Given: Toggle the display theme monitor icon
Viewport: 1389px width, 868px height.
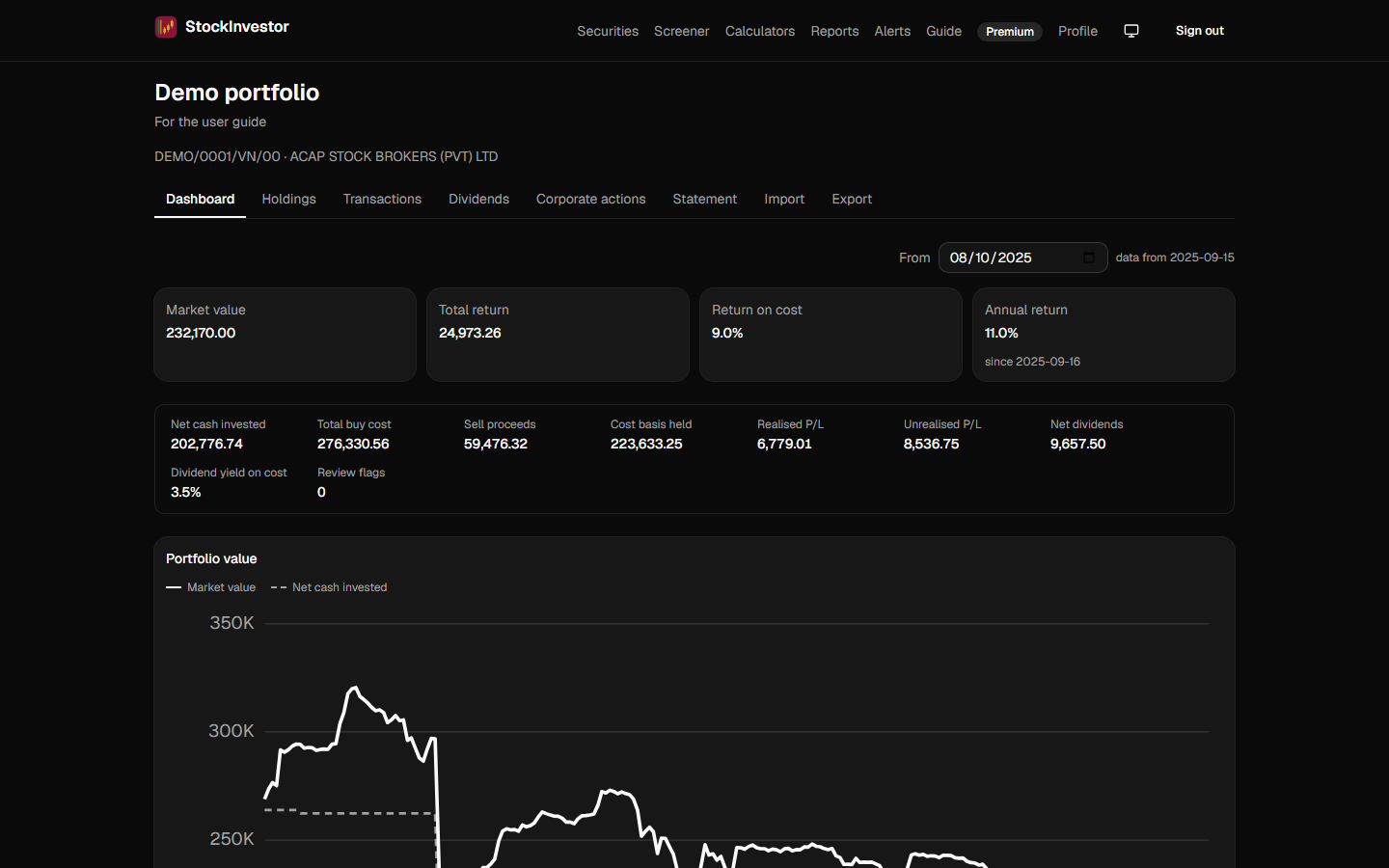Looking at the screenshot, I should coord(1131,31).
